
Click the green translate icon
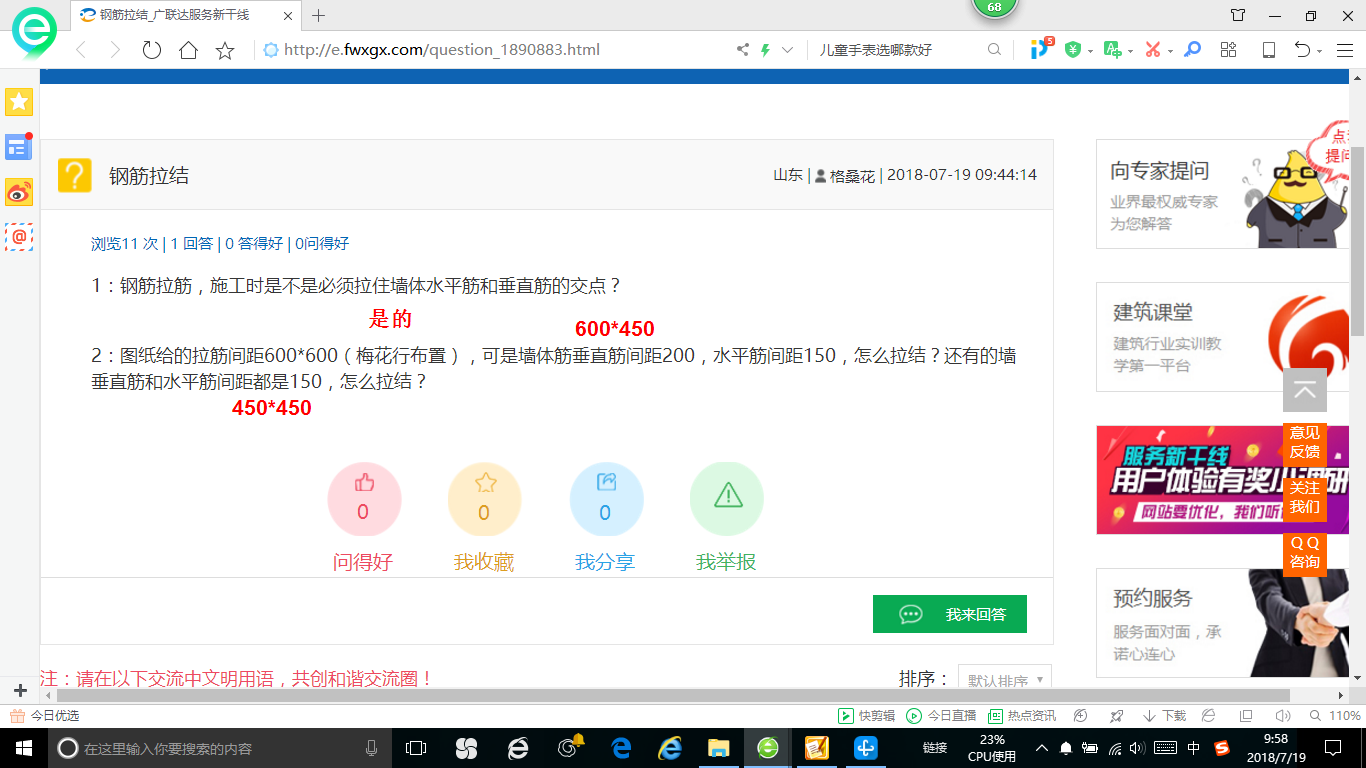point(1112,49)
